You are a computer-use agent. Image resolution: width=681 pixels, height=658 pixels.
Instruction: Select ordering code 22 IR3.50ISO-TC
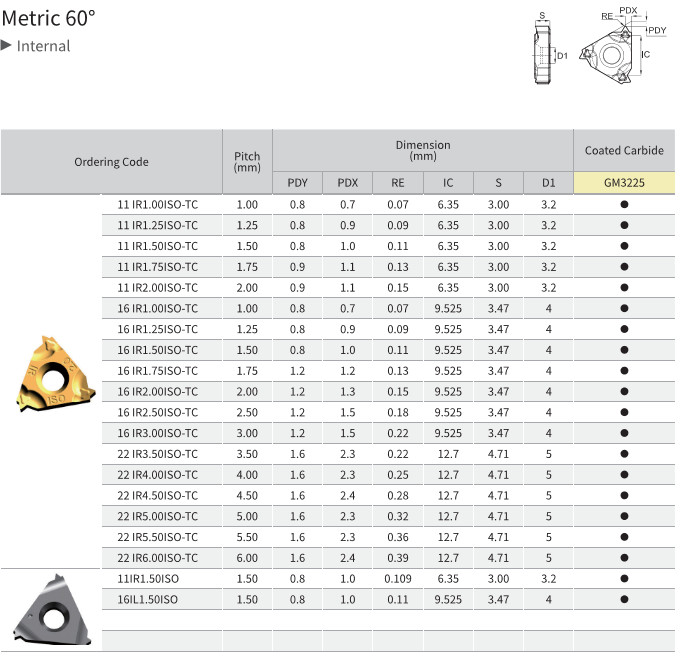158,454
